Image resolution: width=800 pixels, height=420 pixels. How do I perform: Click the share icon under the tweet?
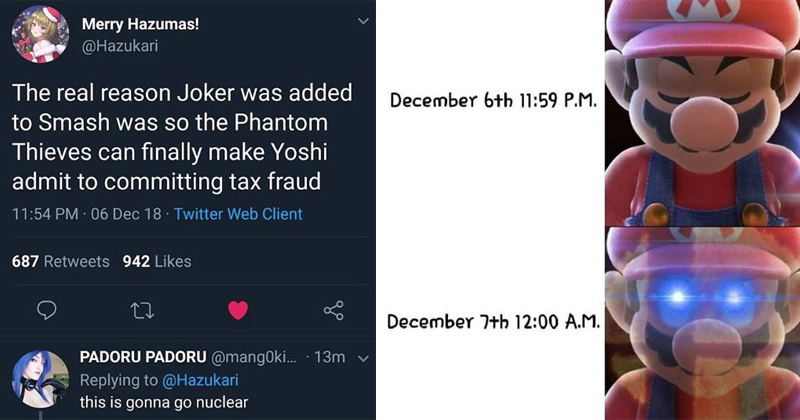point(334,311)
